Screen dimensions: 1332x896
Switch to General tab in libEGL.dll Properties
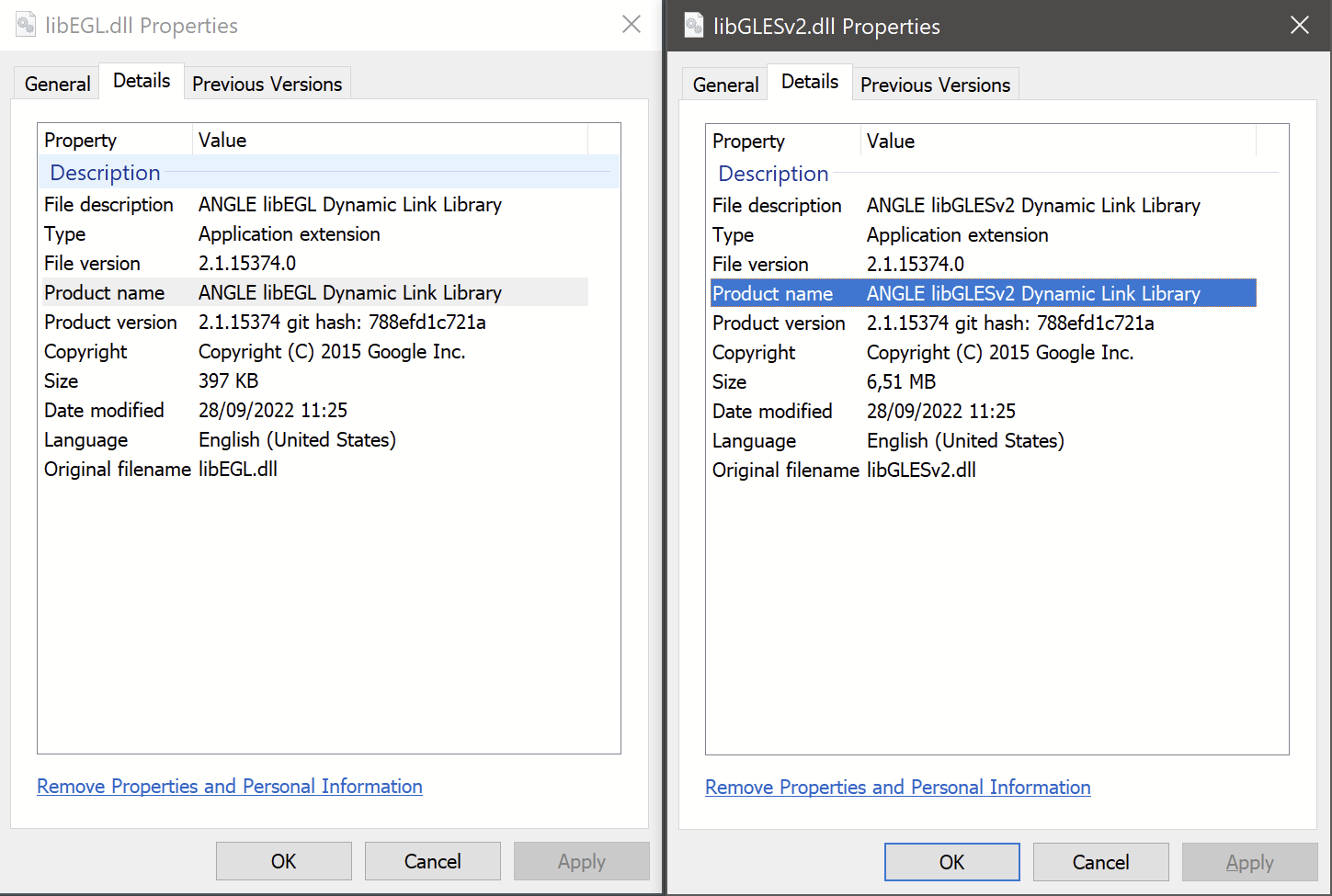tap(57, 84)
